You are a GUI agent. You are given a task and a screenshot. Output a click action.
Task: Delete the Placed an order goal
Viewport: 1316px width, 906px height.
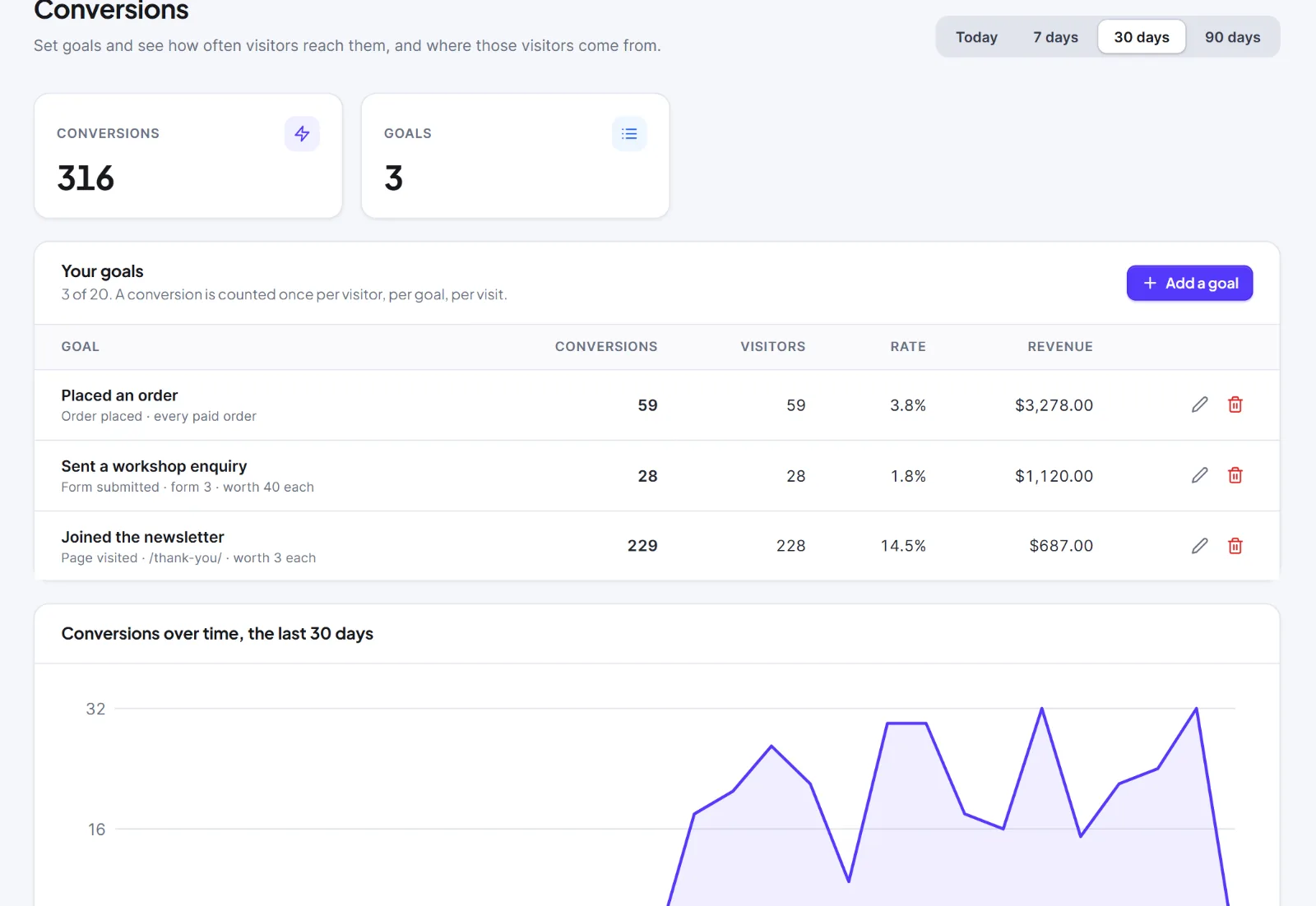tap(1235, 404)
